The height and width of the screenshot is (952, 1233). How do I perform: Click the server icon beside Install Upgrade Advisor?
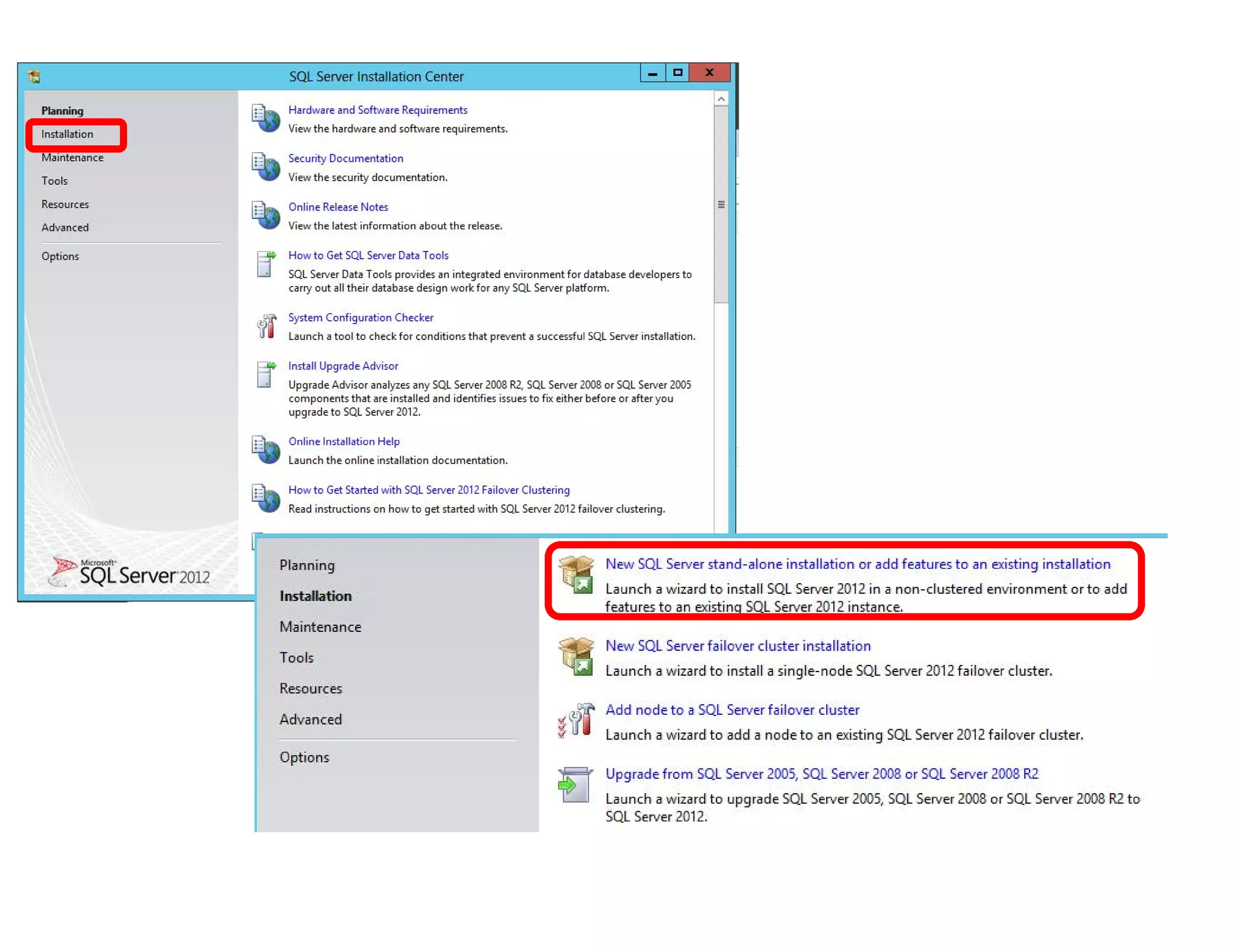[x=266, y=374]
